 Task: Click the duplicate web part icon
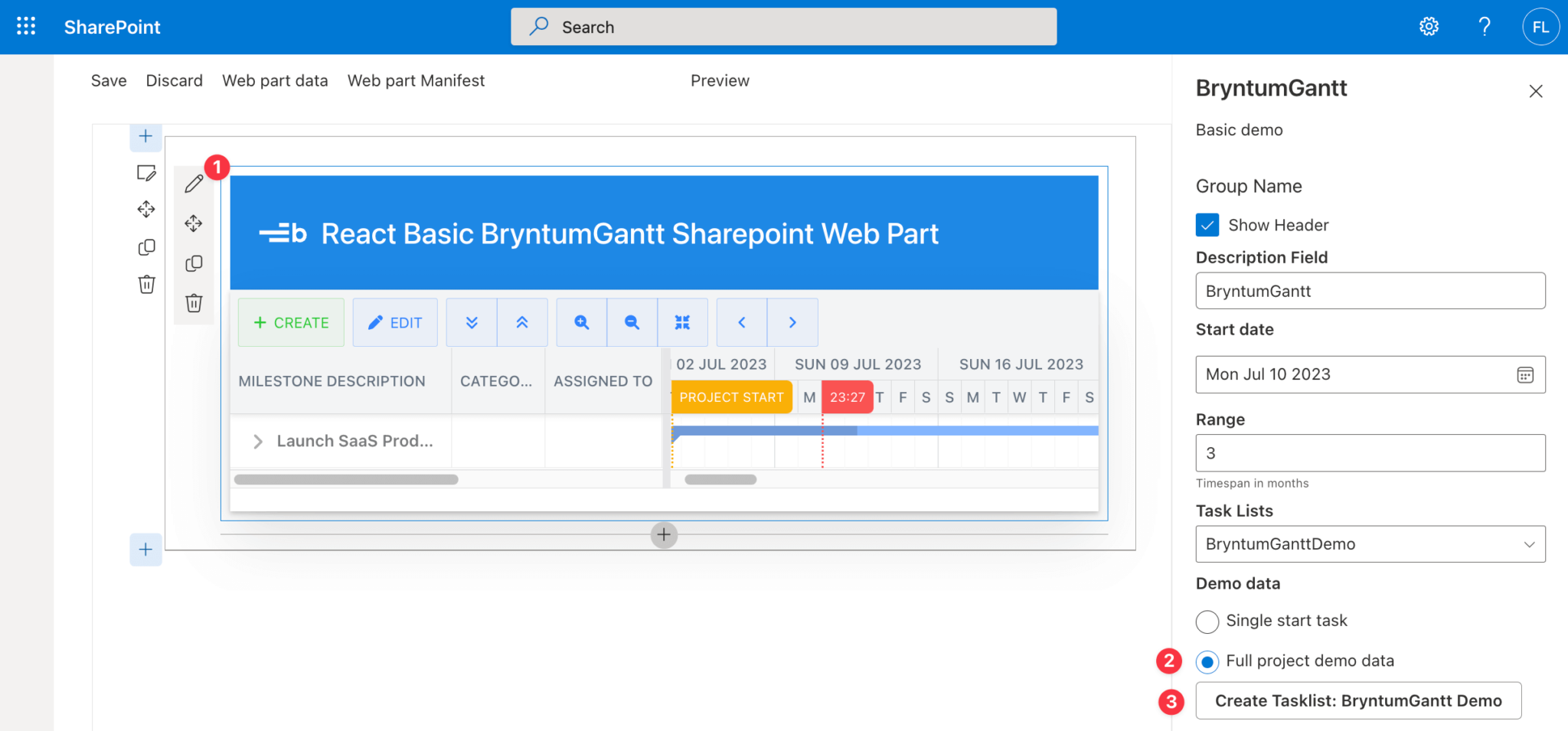[x=194, y=263]
